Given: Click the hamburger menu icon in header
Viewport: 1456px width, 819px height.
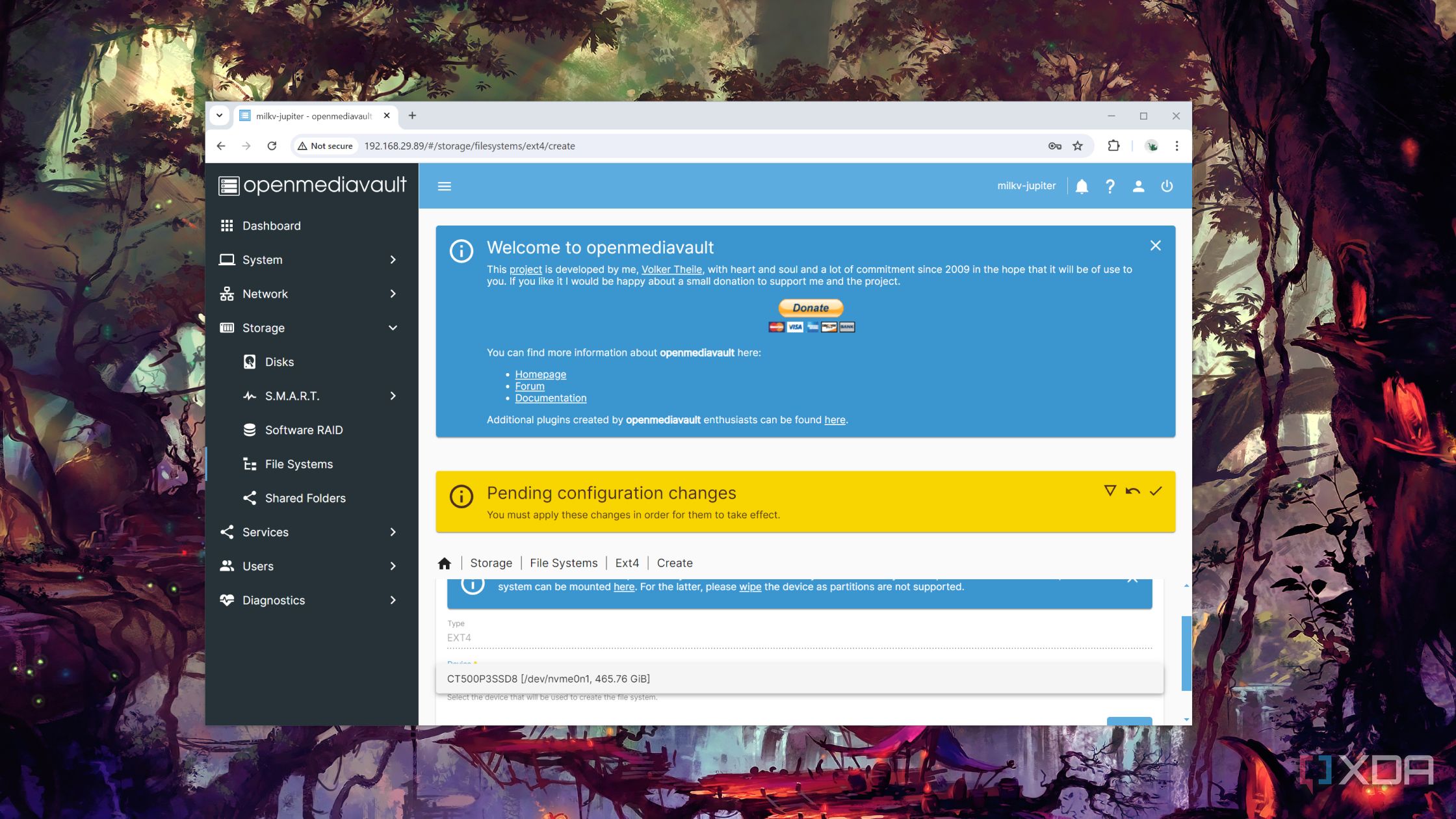Looking at the screenshot, I should point(444,186).
